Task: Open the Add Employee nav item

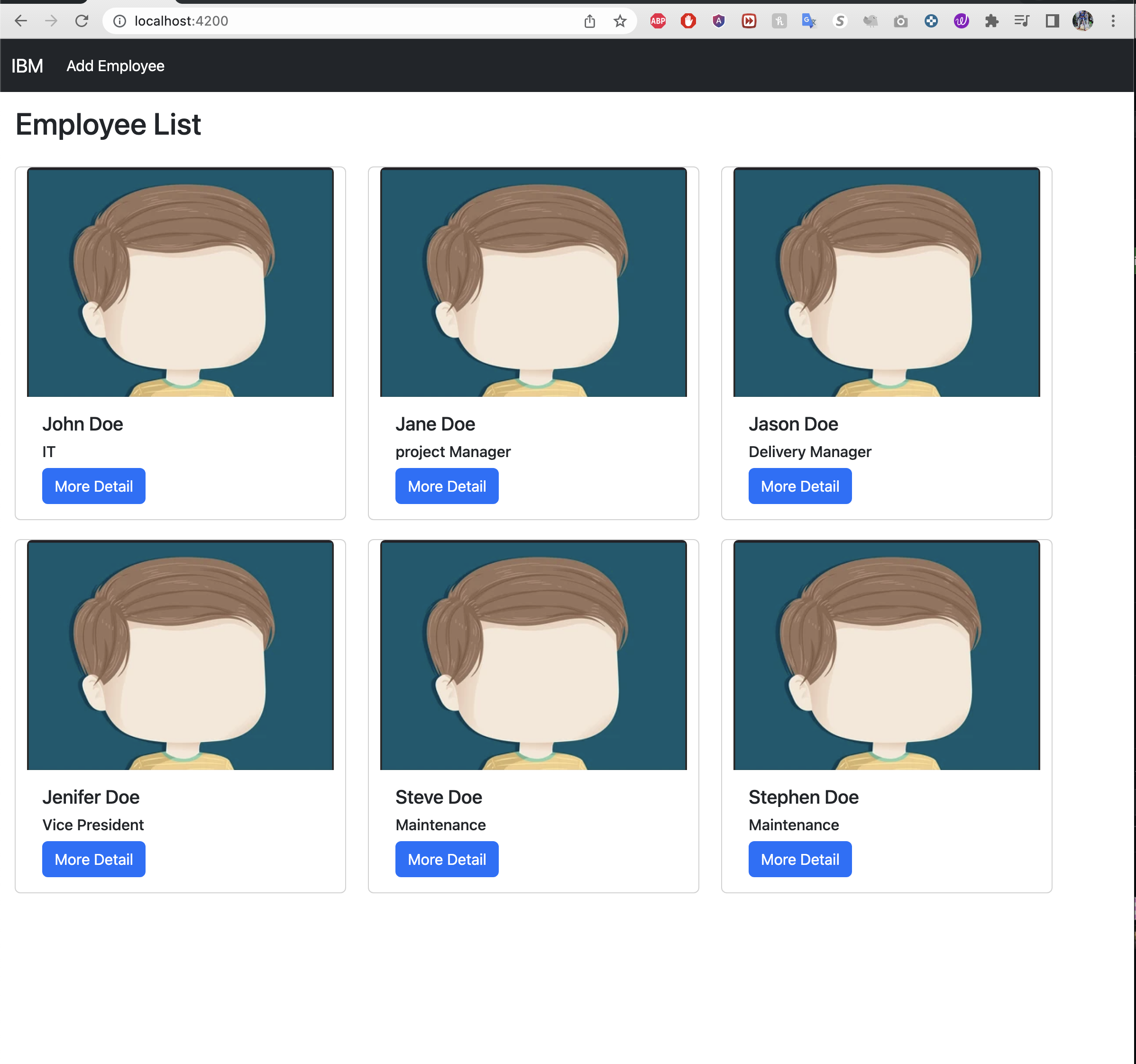Action: point(115,66)
